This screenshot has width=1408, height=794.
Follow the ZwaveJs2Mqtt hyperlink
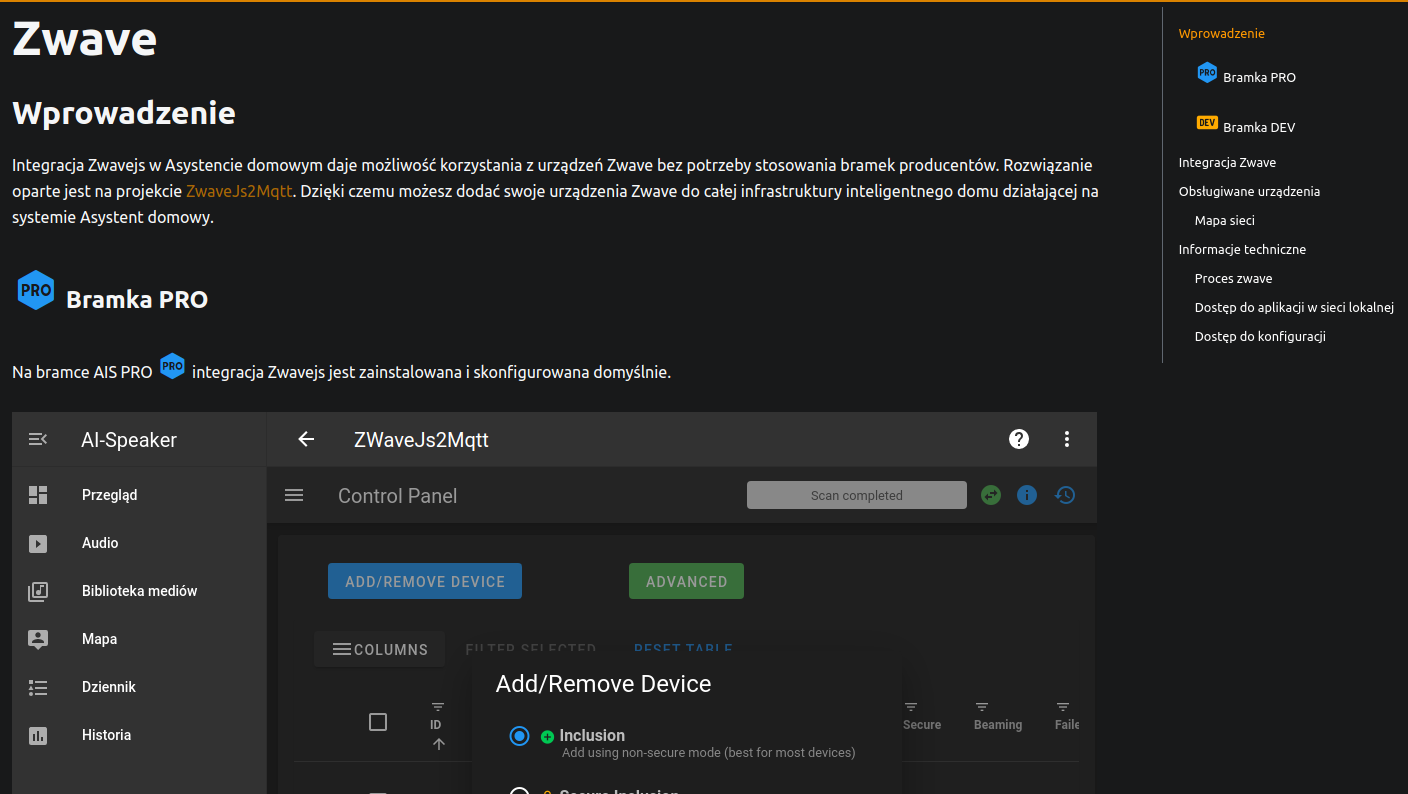tap(240, 190)
